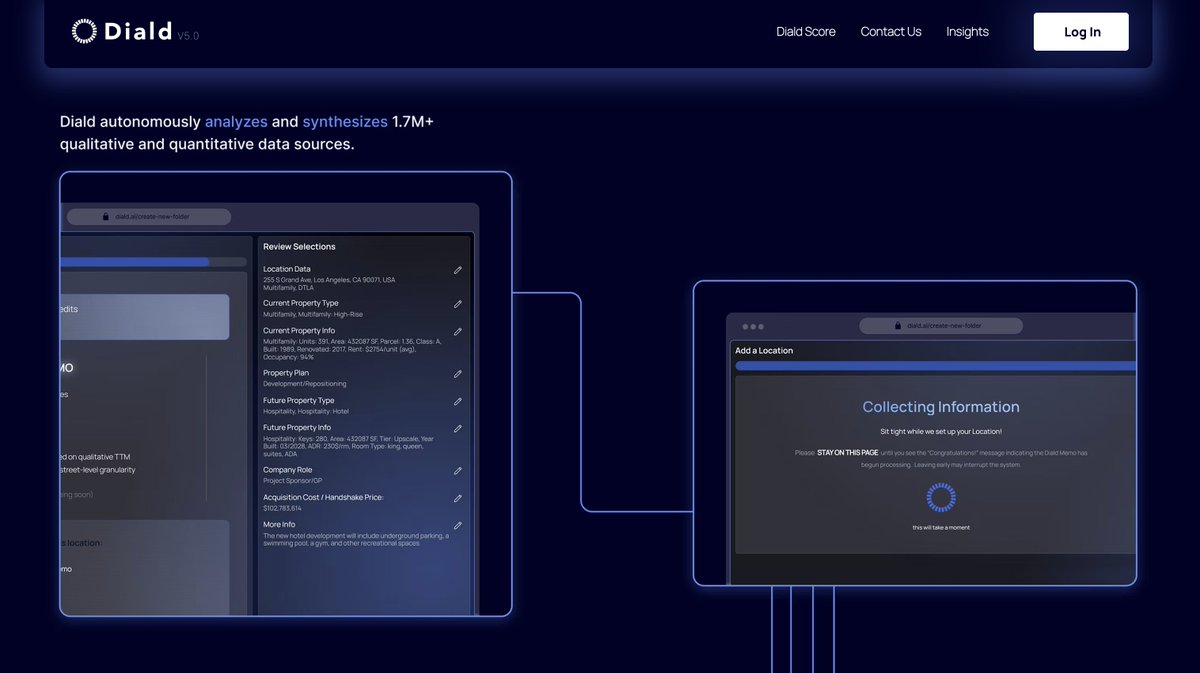Click the 'STAY ON THIS PAGE' text

847,453
